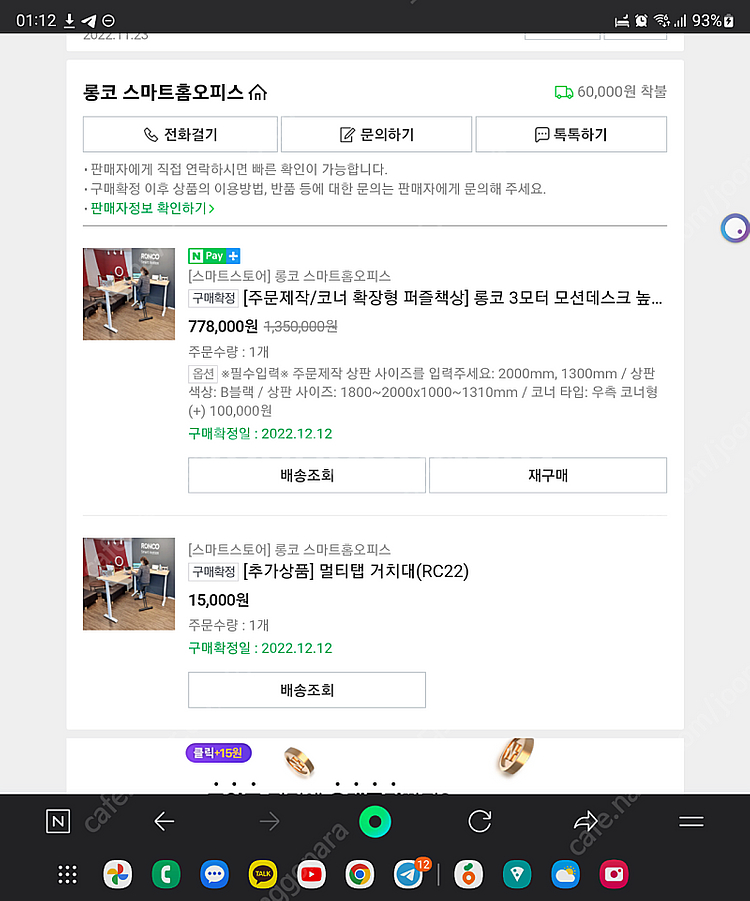This screenshot has width=750, height=901.
Task: Open 판매자정보 확인하기 link
Action: coord(152,208)
